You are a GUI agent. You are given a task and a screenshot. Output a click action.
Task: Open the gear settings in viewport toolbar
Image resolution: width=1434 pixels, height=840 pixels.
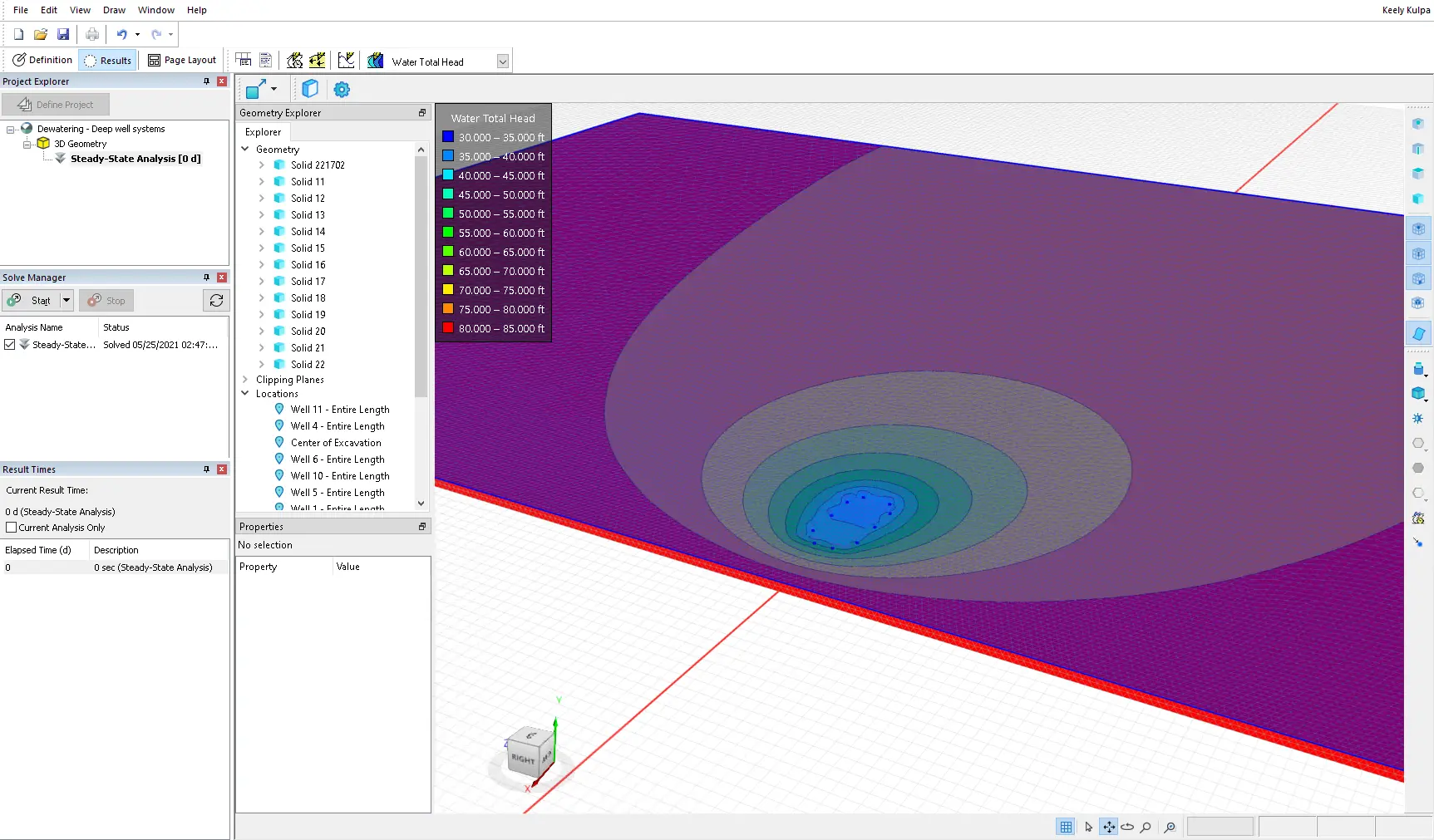click(x=342, y=90)
